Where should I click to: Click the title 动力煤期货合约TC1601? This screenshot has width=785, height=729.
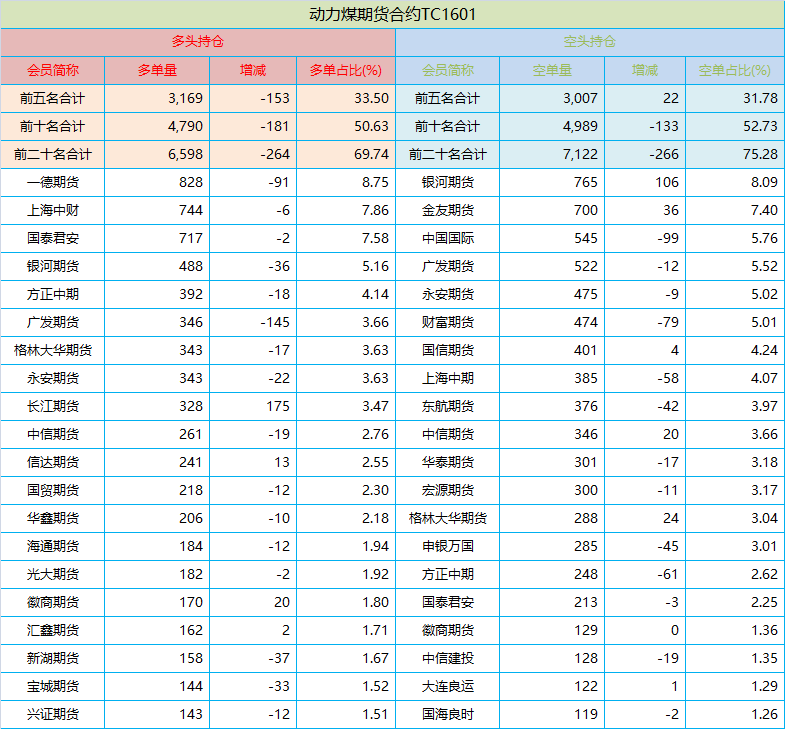tap(392, 14)
